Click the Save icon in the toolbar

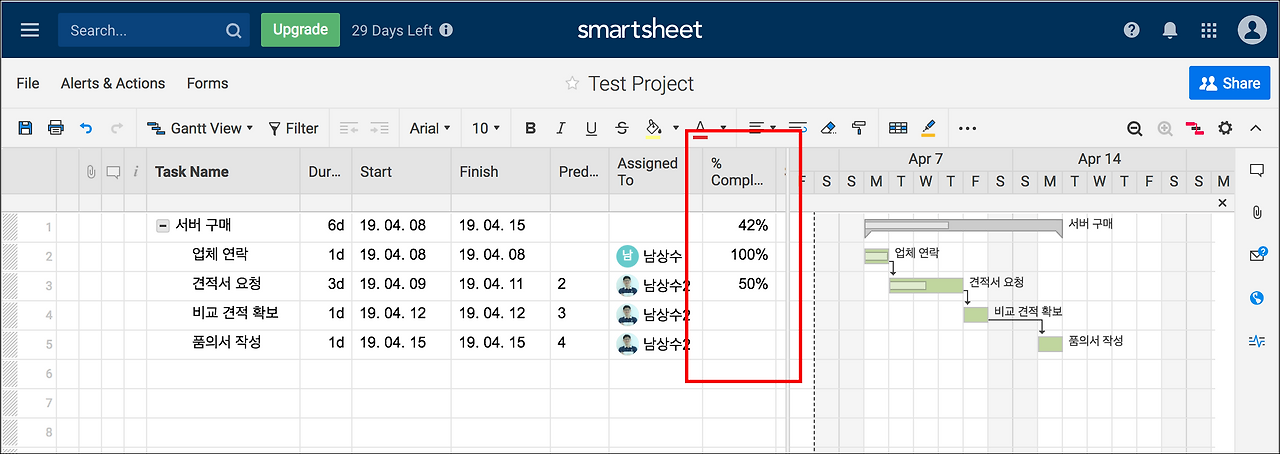click(26, 128)
